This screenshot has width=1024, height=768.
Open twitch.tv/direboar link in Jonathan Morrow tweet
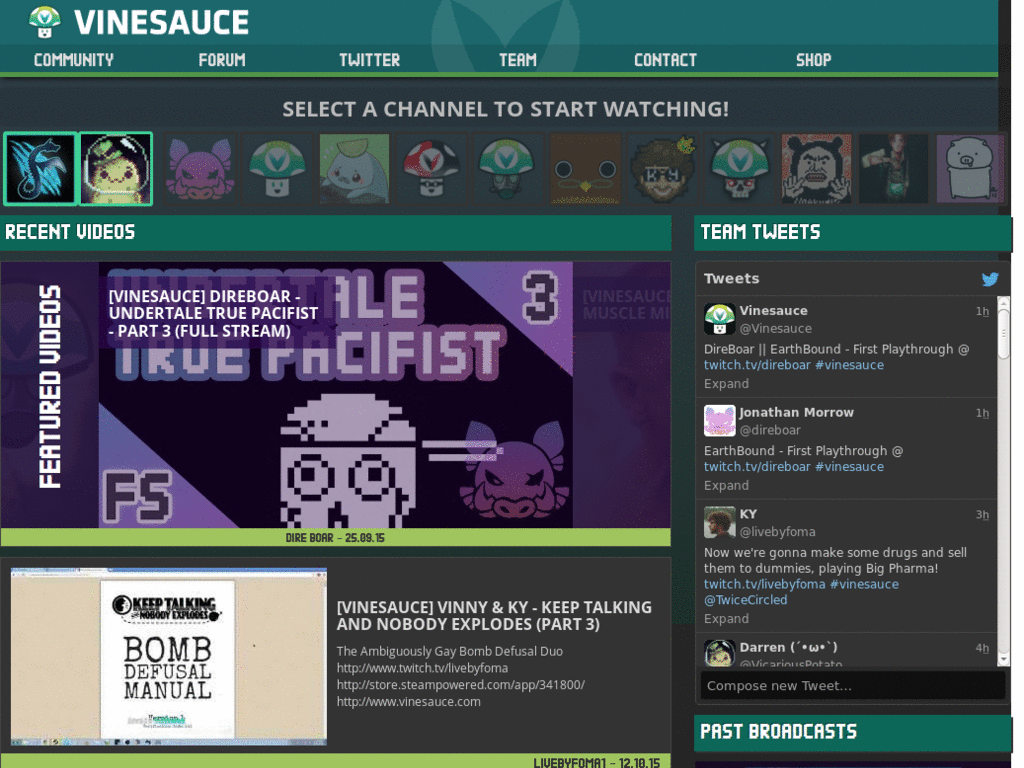[757, 467]
